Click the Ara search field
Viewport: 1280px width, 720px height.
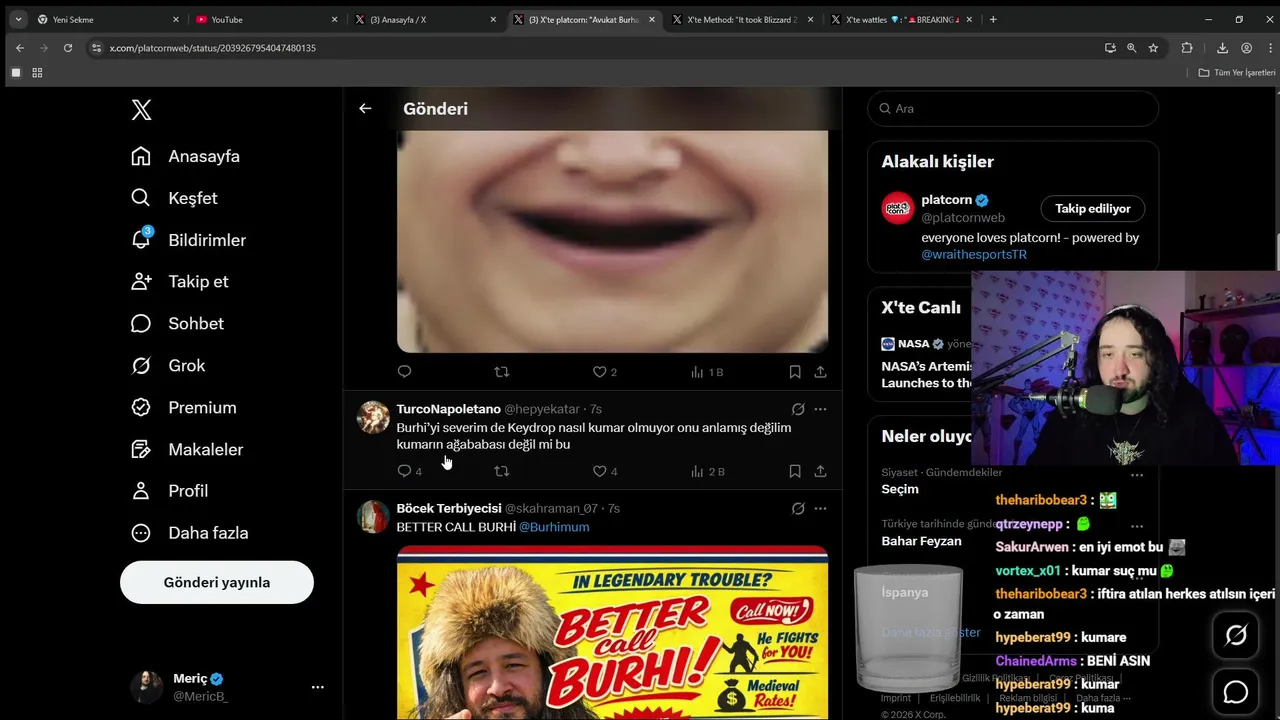point(1013,108)
